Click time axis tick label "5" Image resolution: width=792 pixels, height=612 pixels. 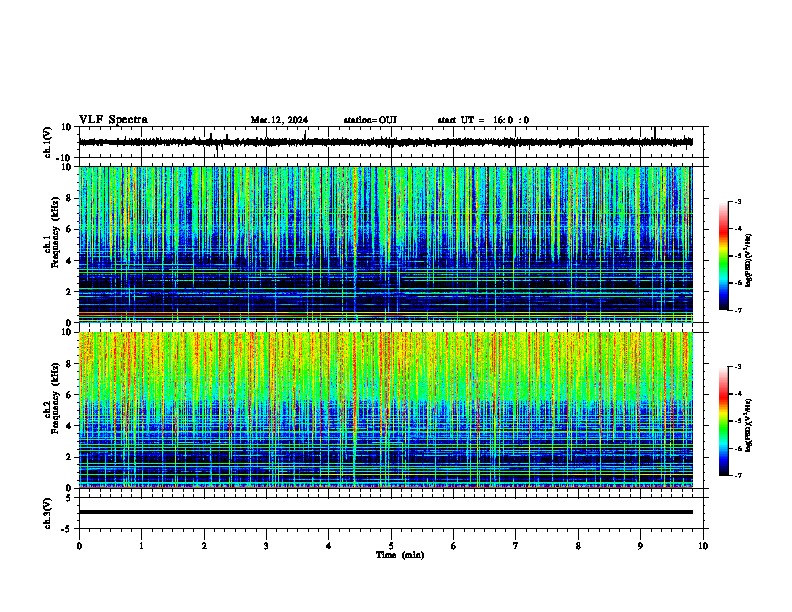point(391,546)
